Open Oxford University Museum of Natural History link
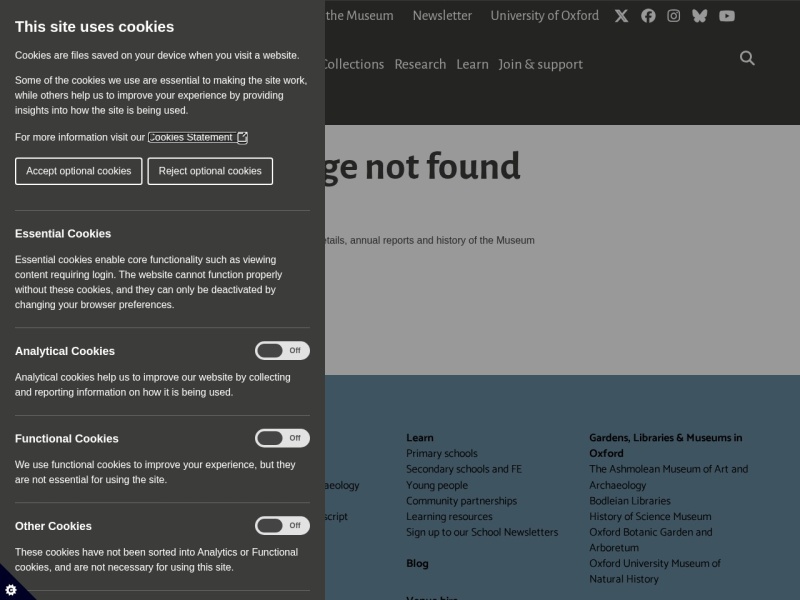Viewport: 800px width, 600px height. (655, 571)
